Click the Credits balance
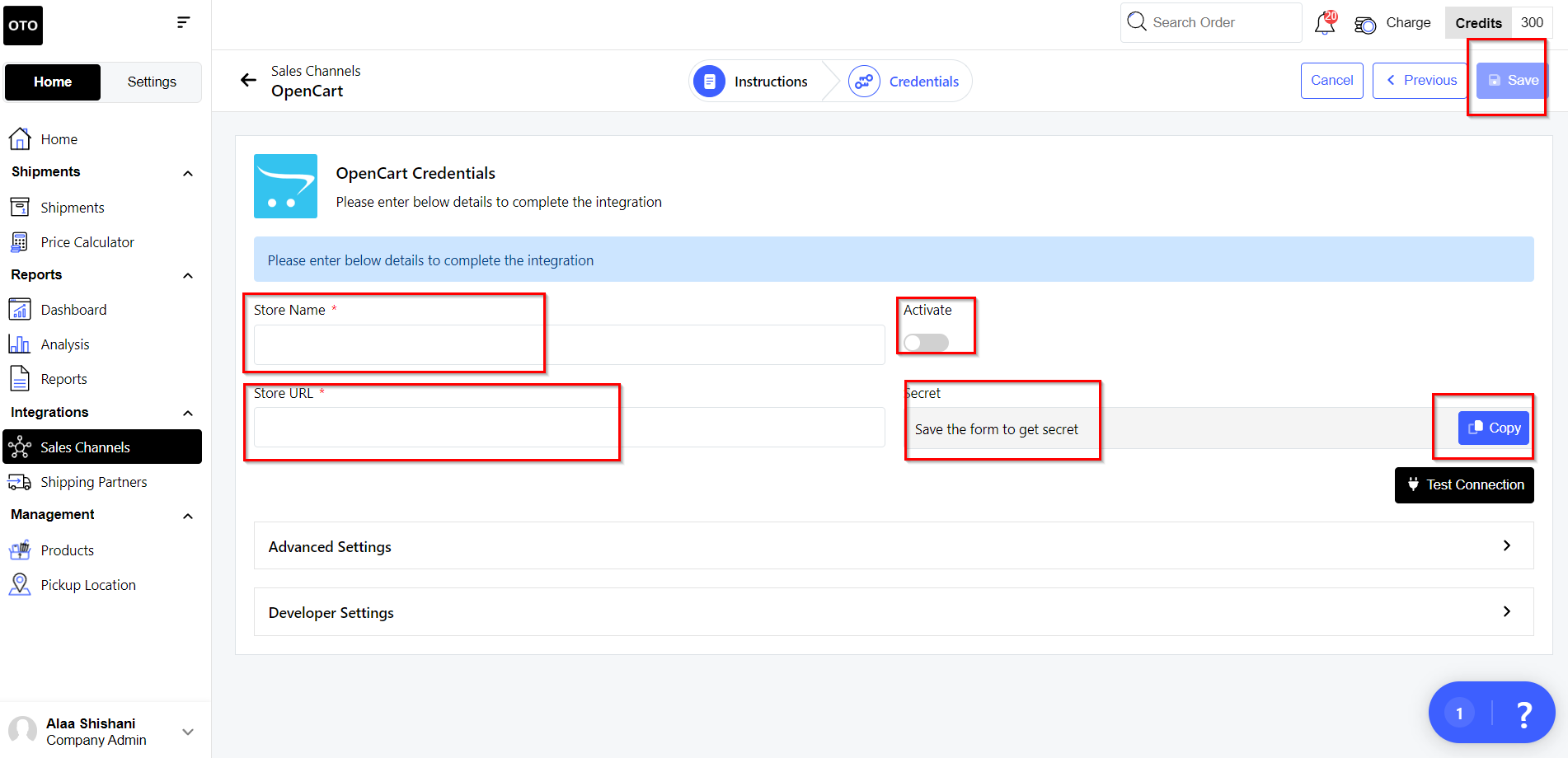 pos(1499,23)
